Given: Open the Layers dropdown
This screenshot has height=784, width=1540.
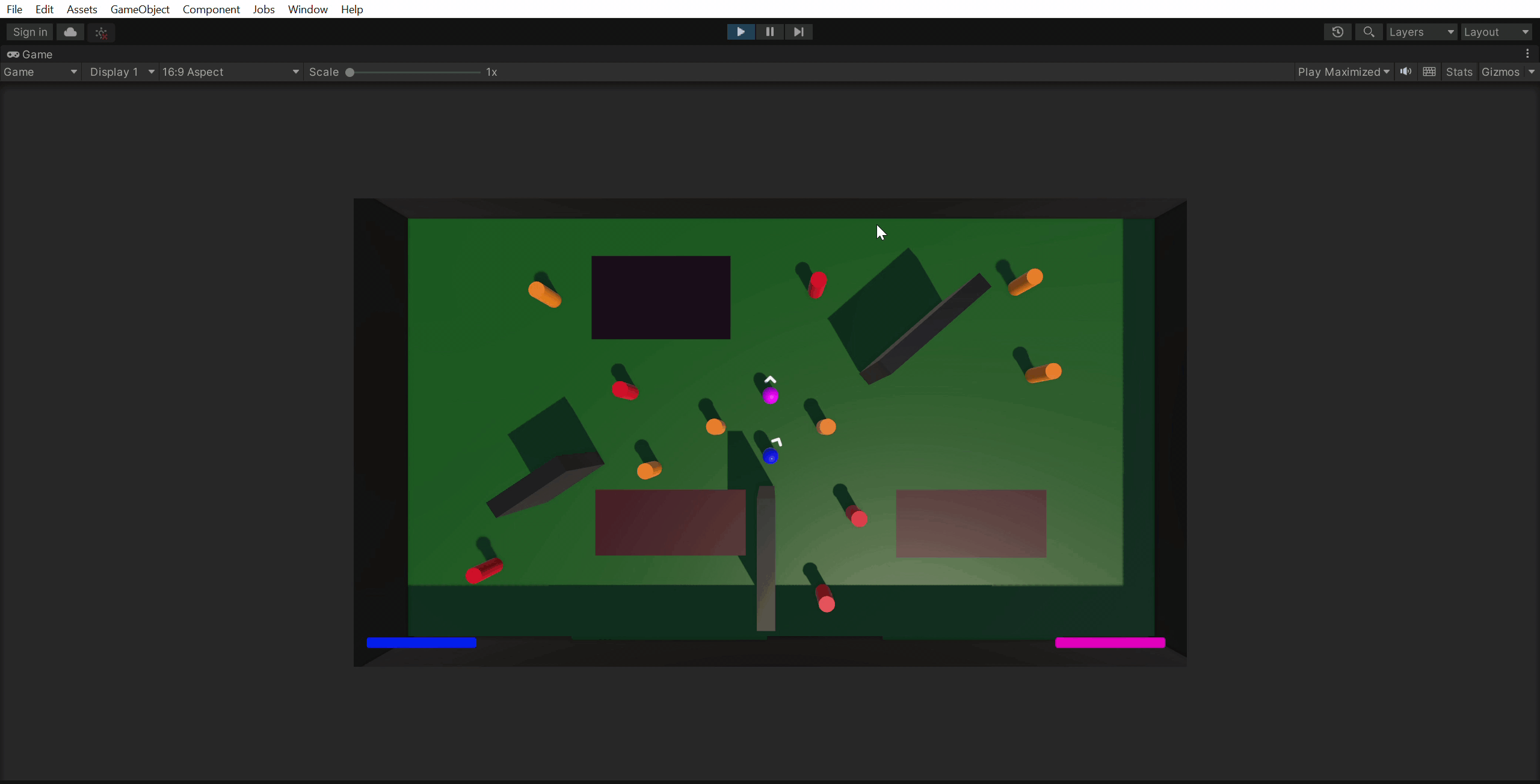Looking at the screenshot, I should click(x=1421, y=32).
